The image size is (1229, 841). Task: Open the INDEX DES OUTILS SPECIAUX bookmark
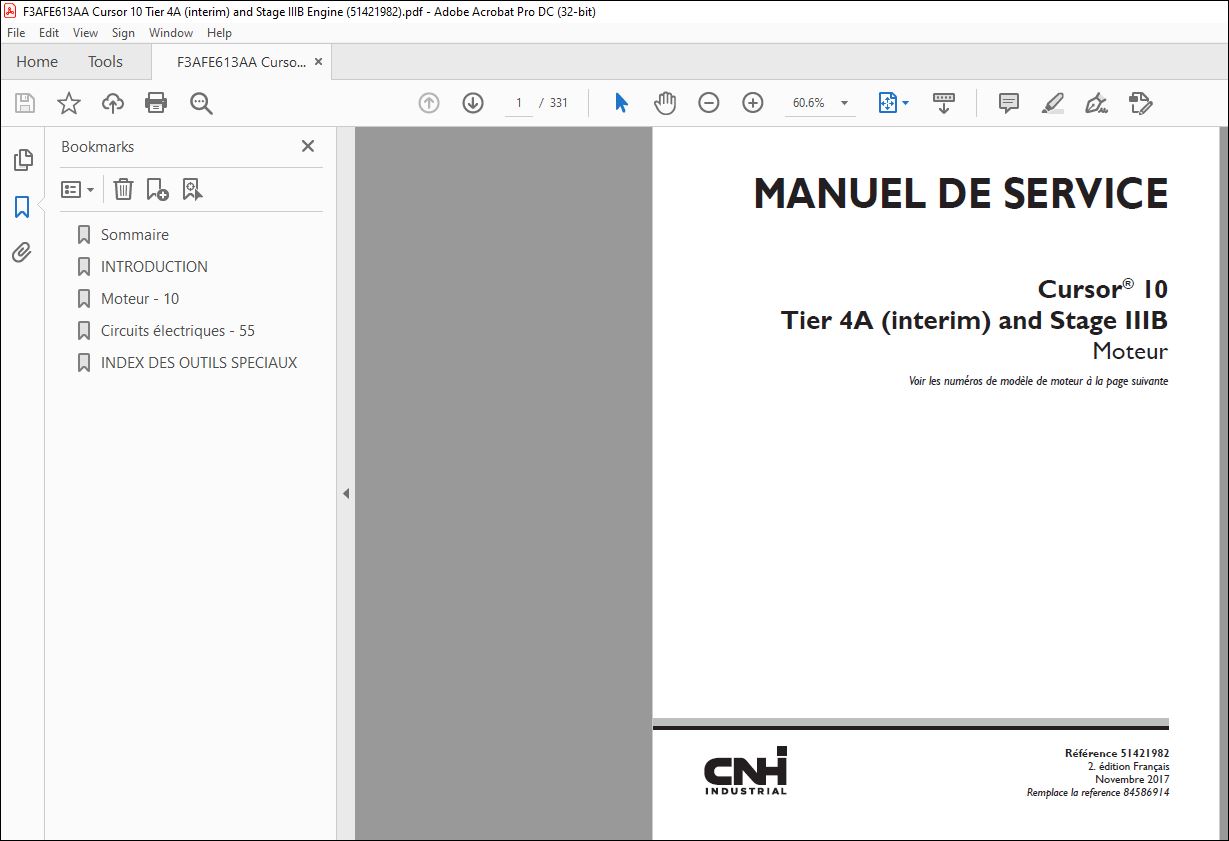tap(199, 363)
